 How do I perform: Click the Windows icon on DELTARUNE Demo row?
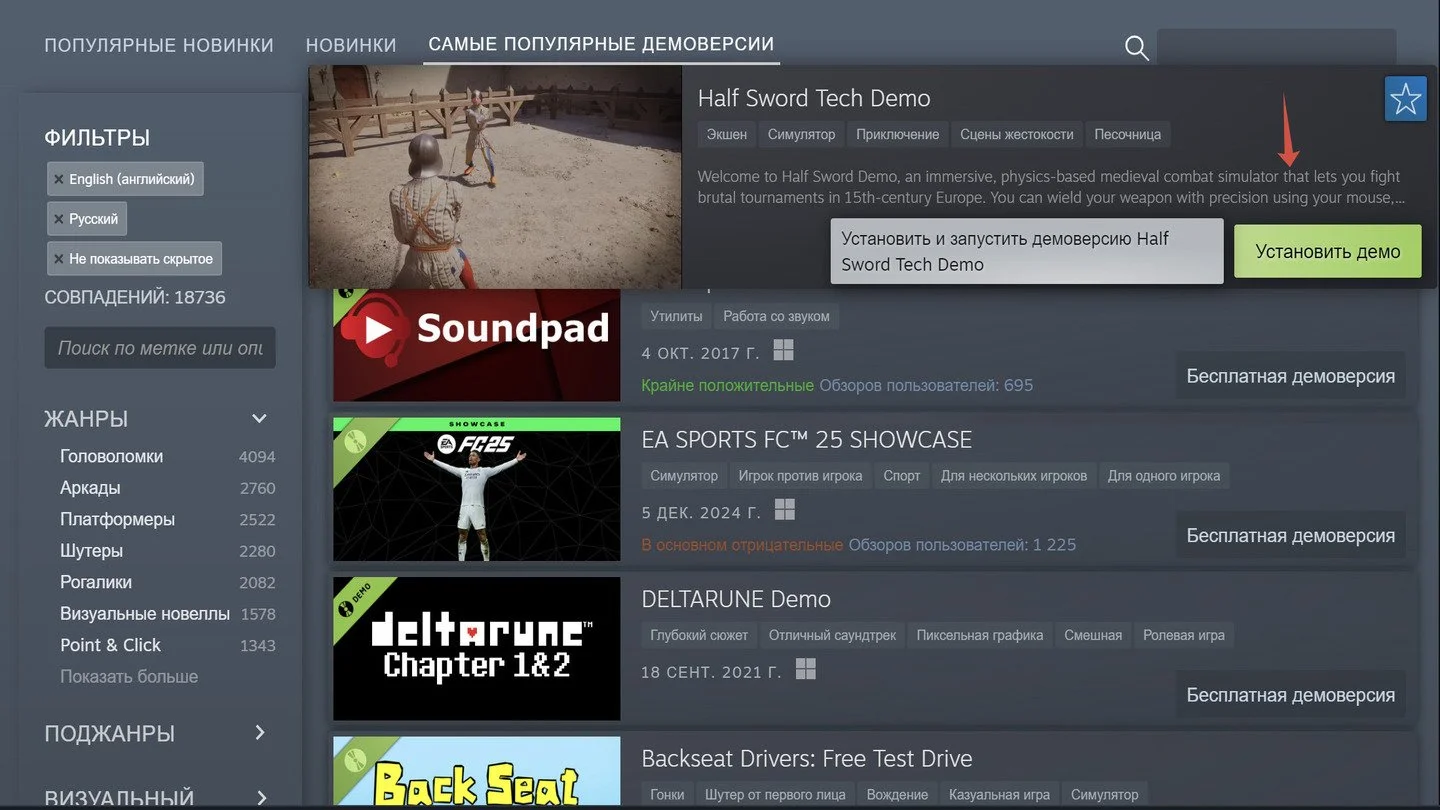tap(806, 669)
